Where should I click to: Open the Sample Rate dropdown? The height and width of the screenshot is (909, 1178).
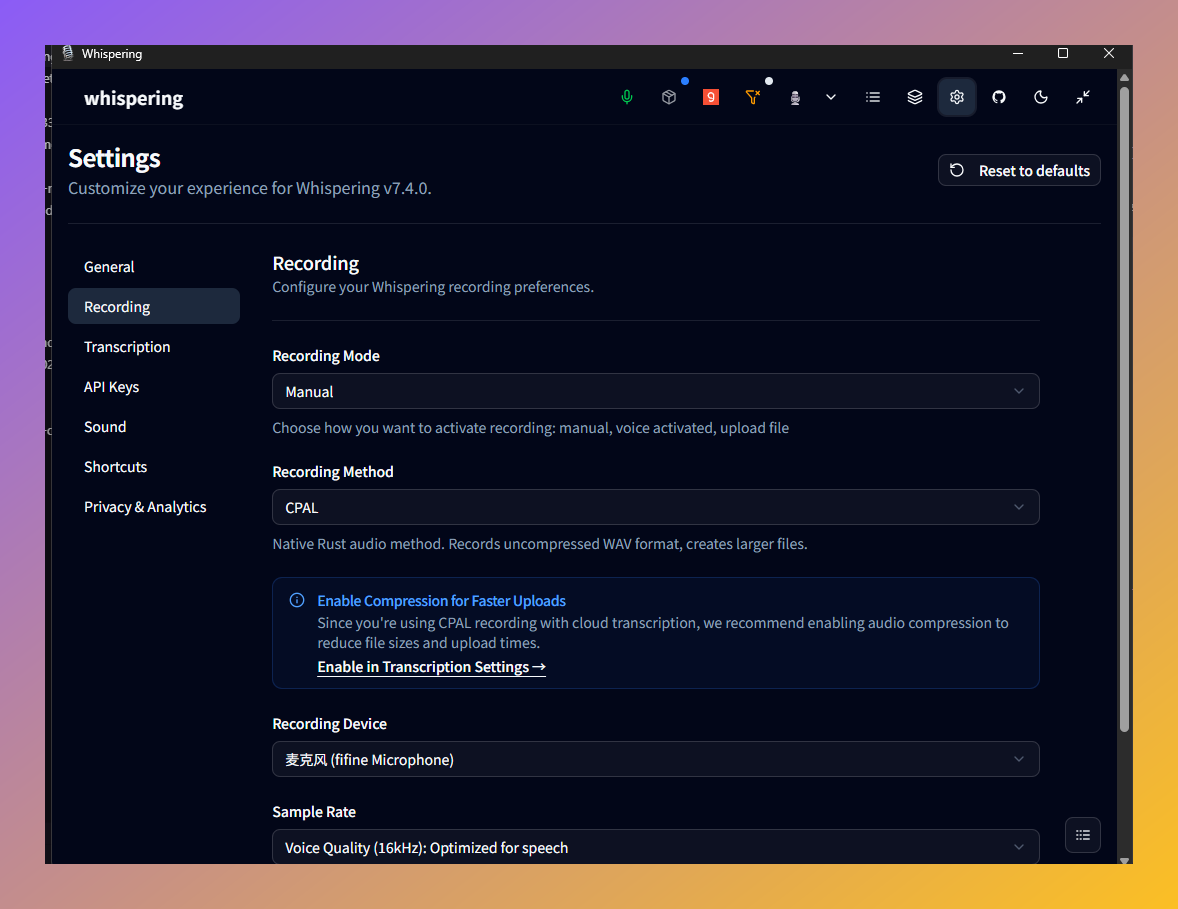click(655, 847)
